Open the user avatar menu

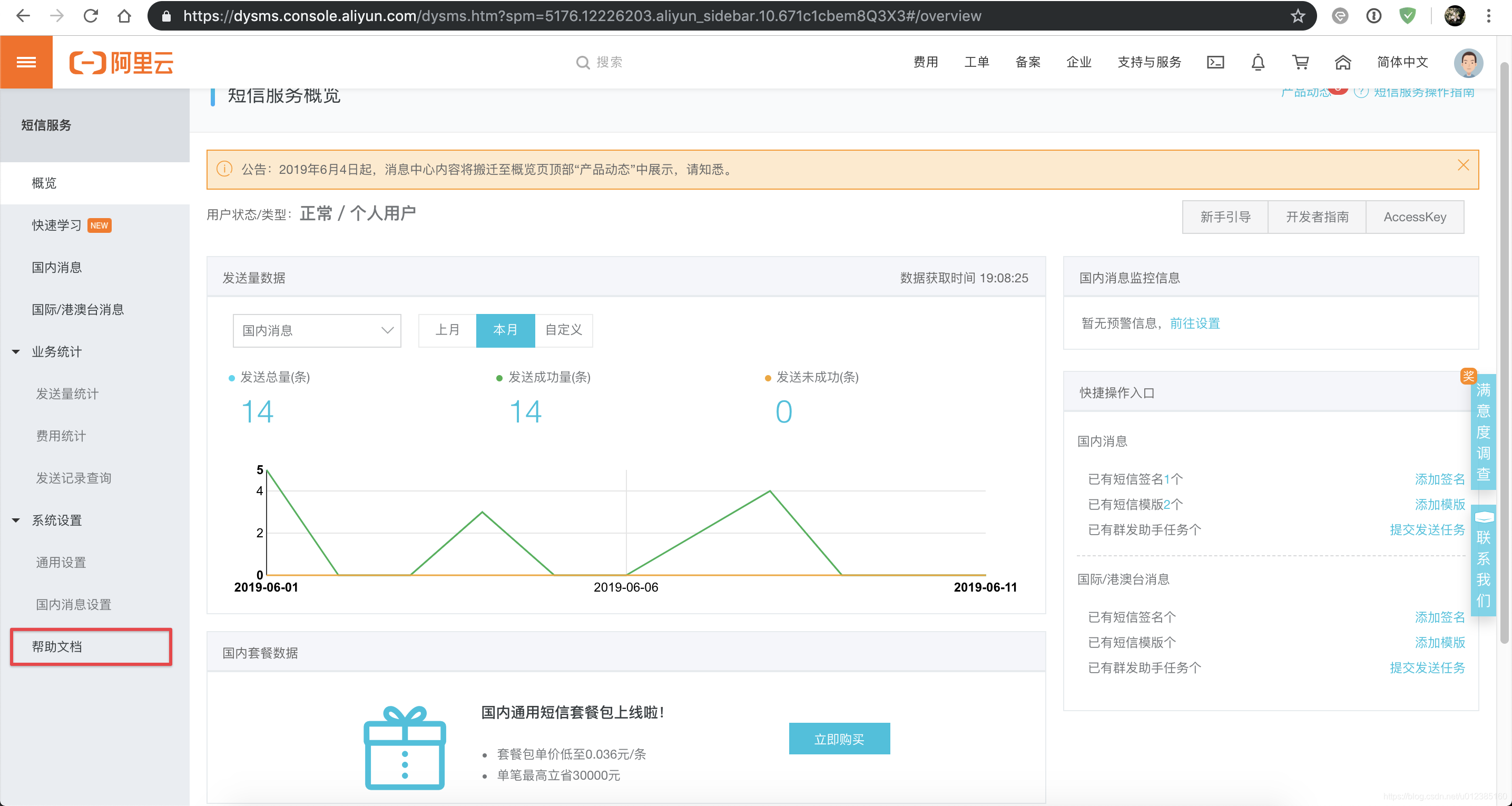pyautogui.click(x=1469, y=62)
